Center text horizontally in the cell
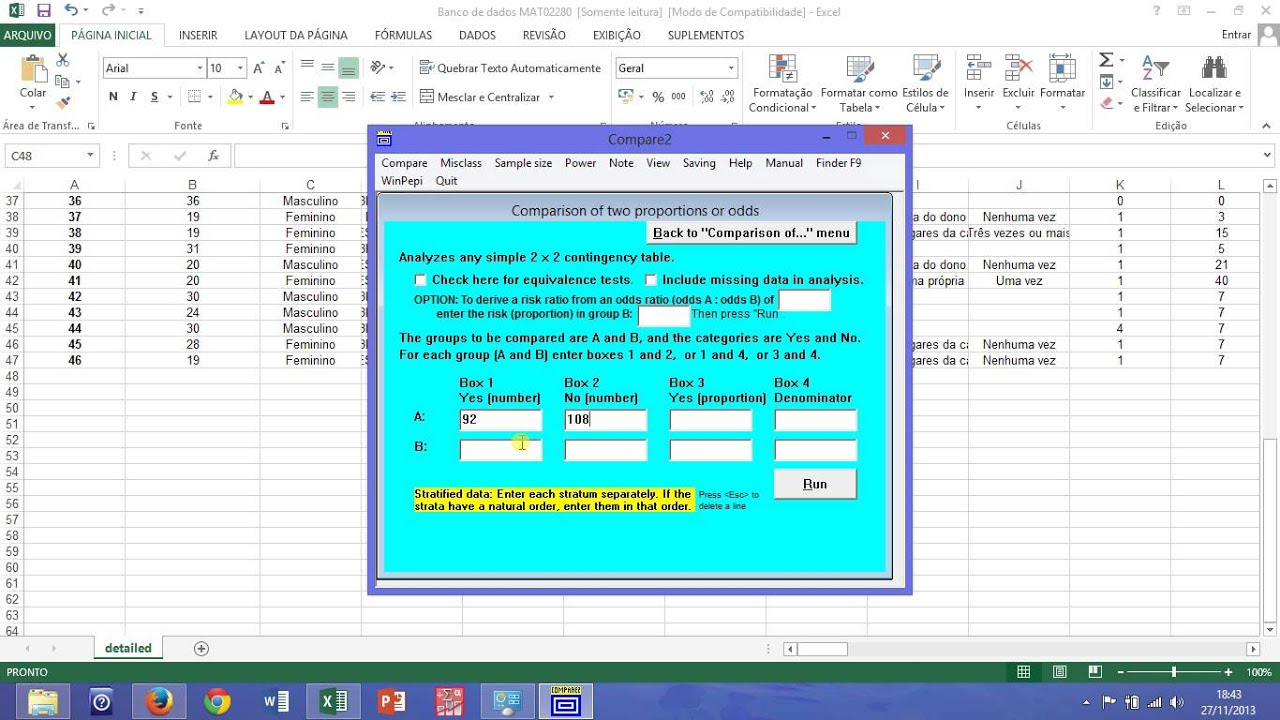Image resolution: width=1280 pixels, height=720 pixels. [x=327, y=97]
